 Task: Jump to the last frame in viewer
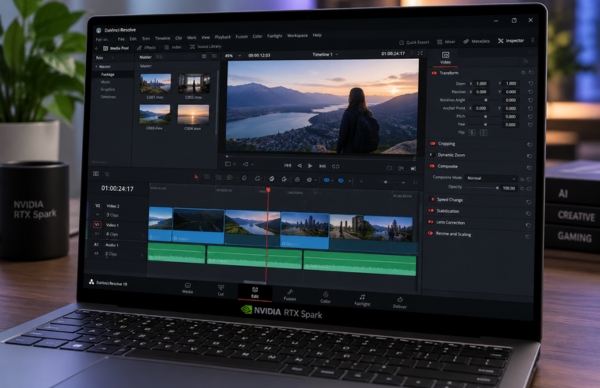click(323, 166)
